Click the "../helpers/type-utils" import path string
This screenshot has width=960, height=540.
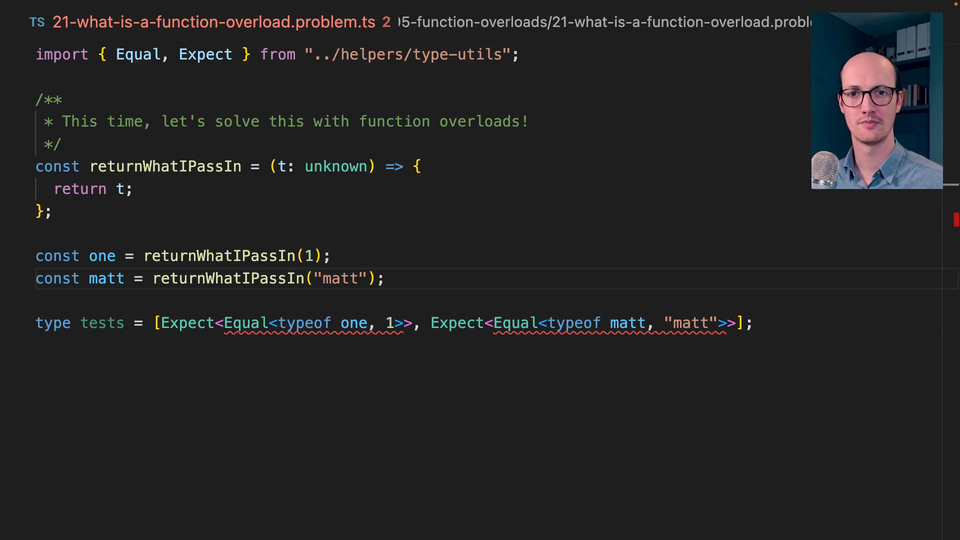(411, 54)
